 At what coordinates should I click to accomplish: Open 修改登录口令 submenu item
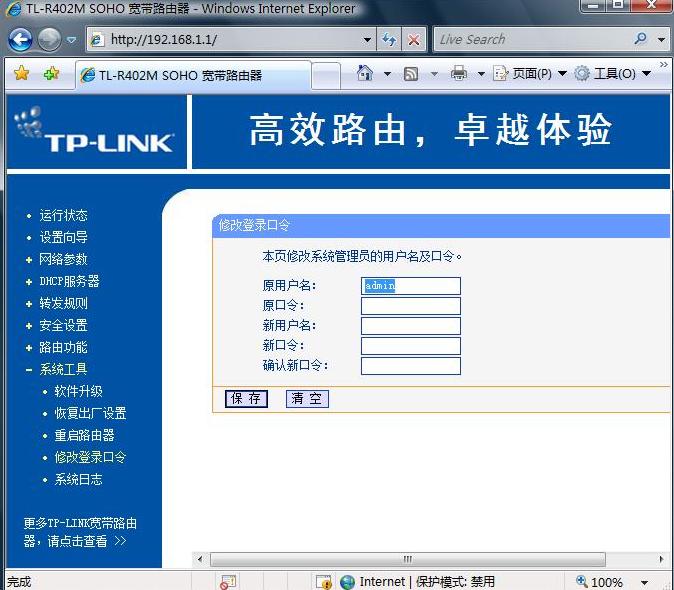pos(91,457)
